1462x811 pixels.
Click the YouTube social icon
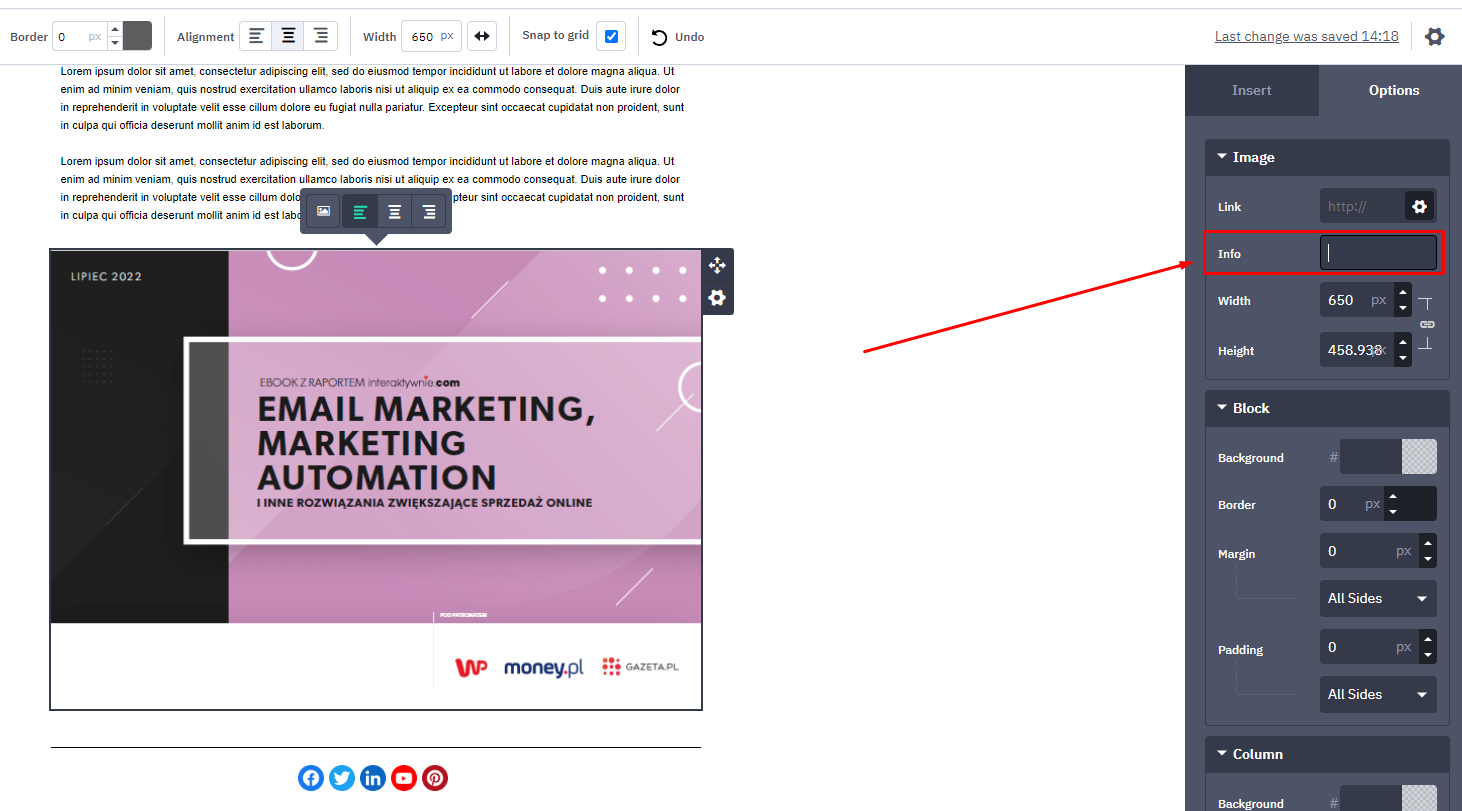404,778
